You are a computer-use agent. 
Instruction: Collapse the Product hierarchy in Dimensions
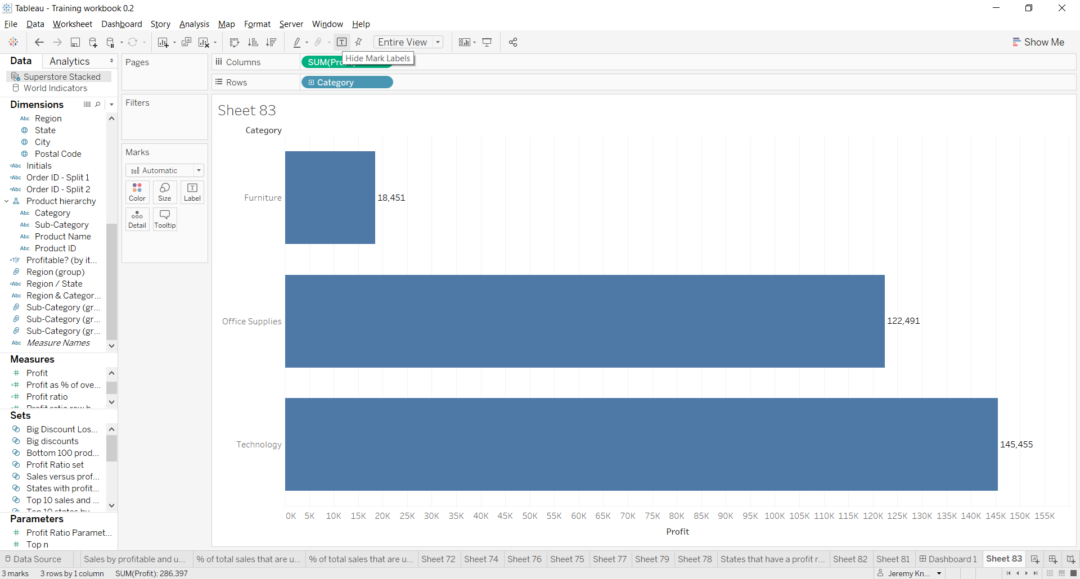click(x=6, y=201)
